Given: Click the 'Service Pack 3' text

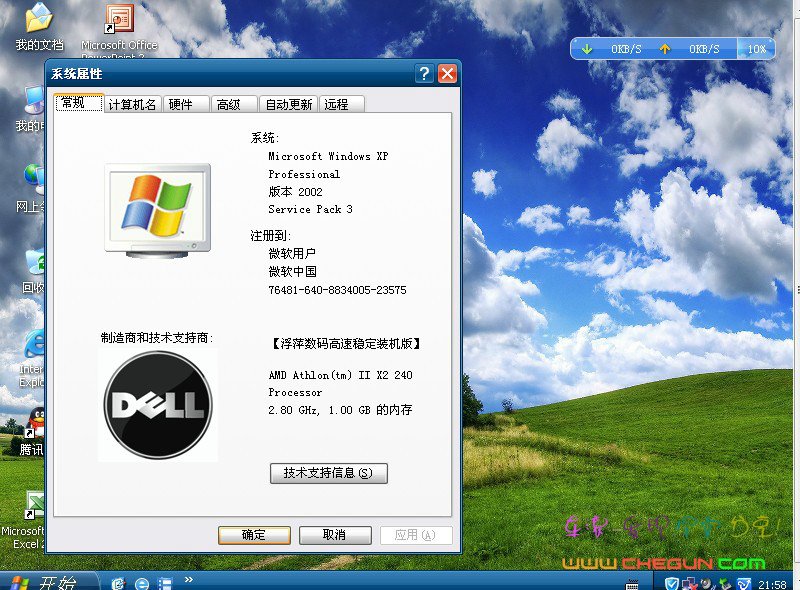Looking at the screenshot, I should [310, 209].
